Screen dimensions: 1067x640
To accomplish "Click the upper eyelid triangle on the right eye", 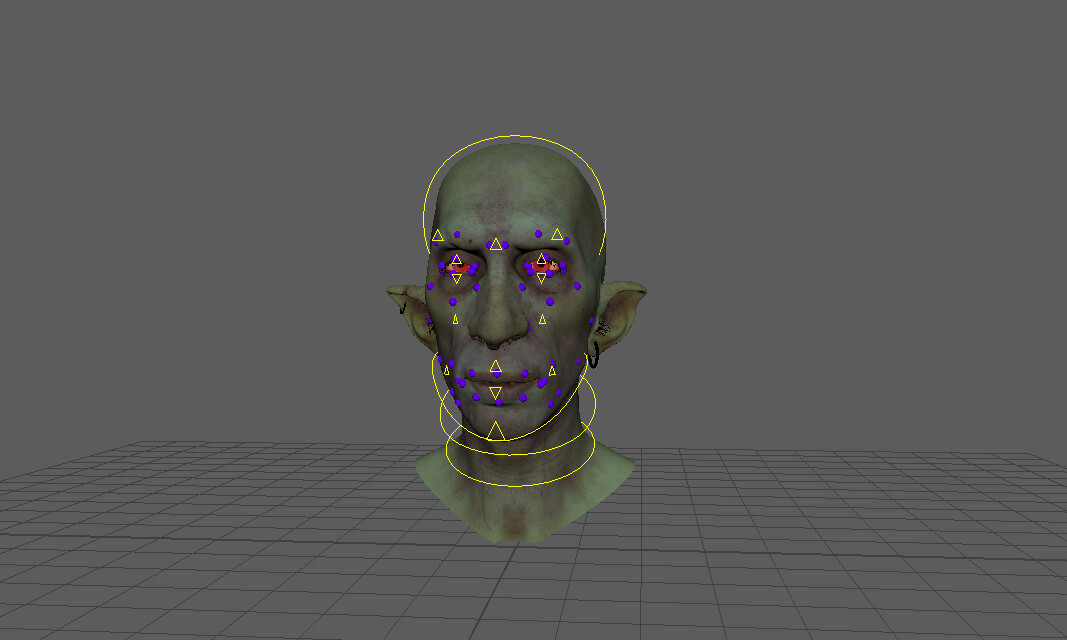I will (x=541, y=260).
